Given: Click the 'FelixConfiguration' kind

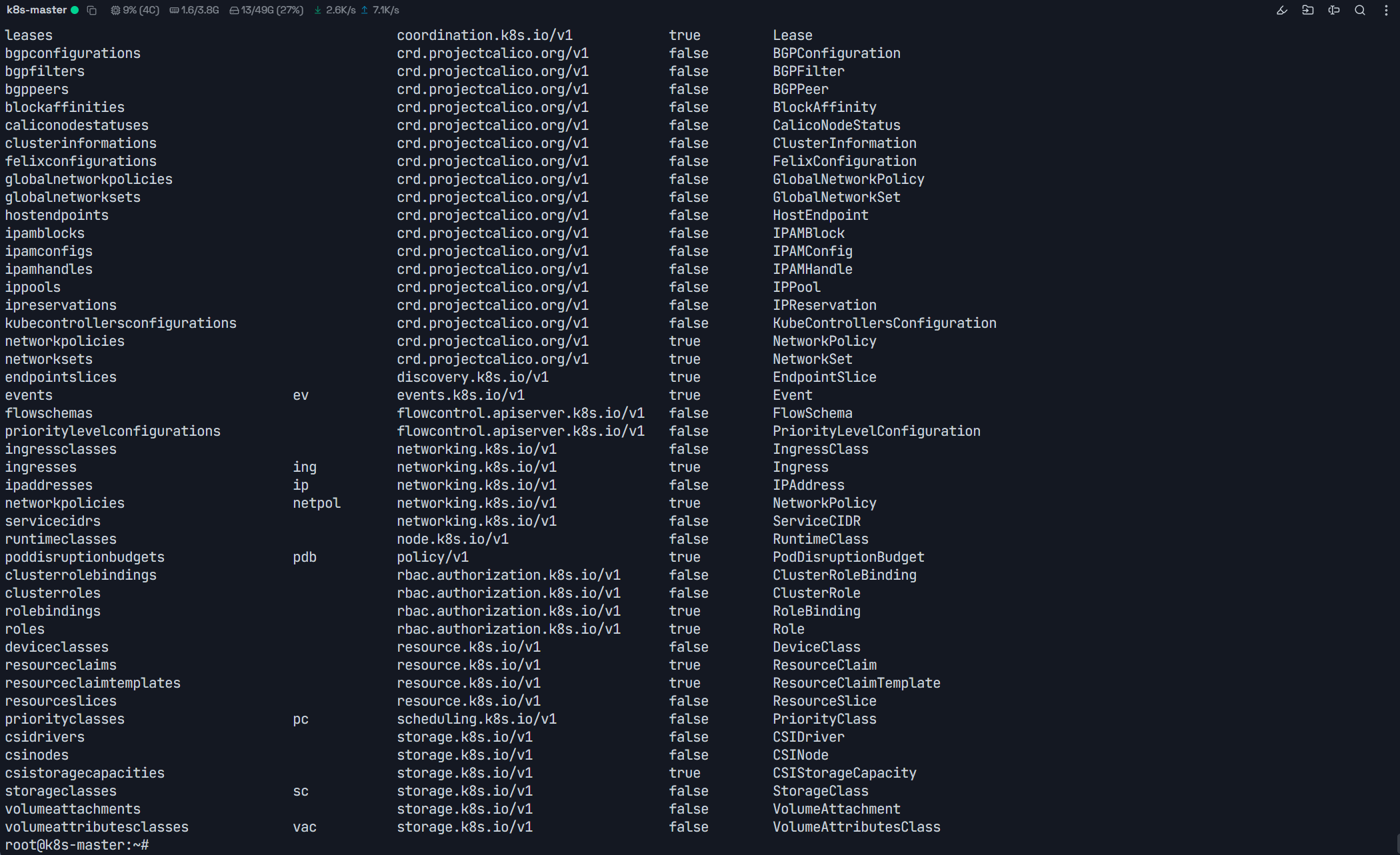Looking at the screenshot, I should pos(845,161).
